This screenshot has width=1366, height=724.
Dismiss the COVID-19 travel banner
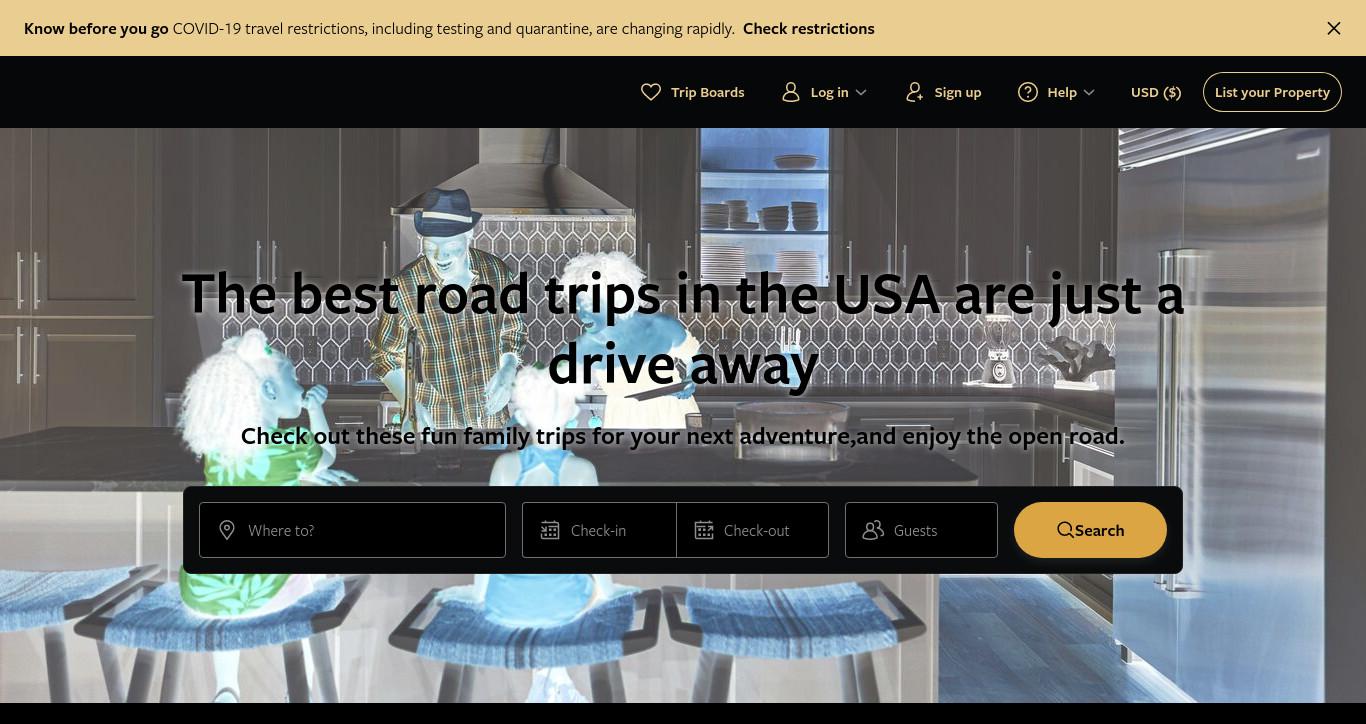tap(1334, 28)
